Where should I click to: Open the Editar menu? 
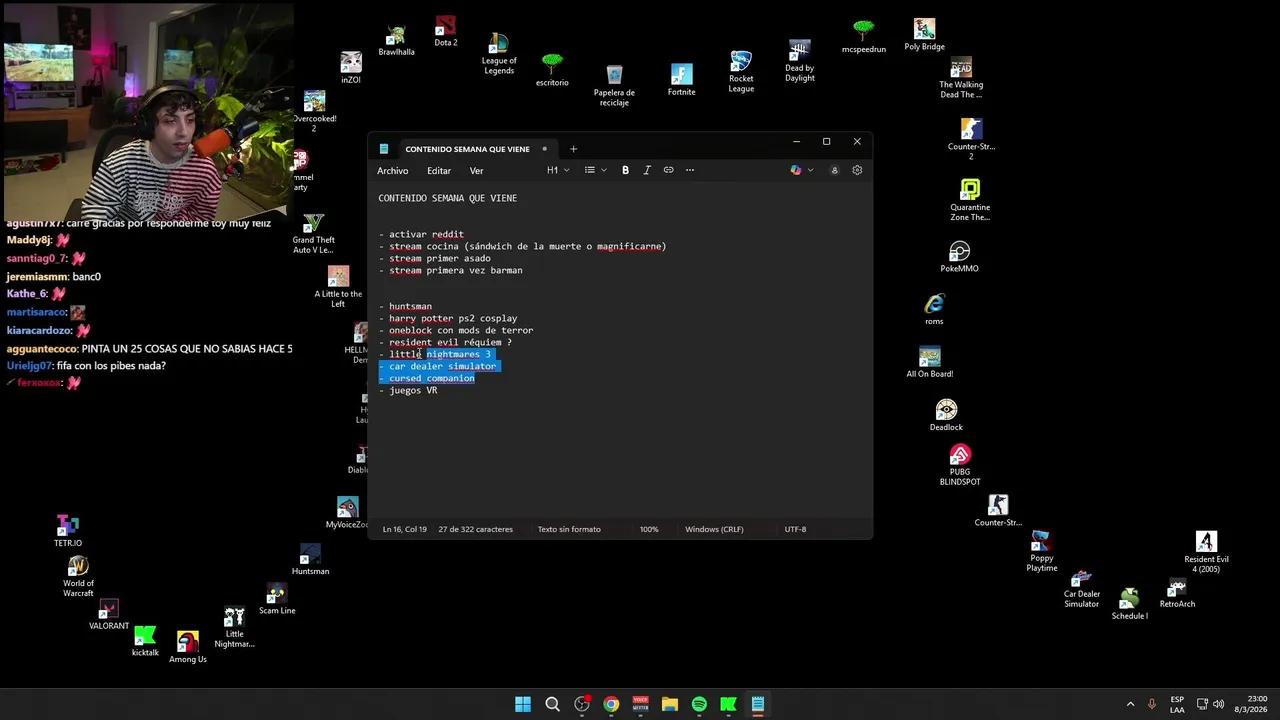[438, 171]
